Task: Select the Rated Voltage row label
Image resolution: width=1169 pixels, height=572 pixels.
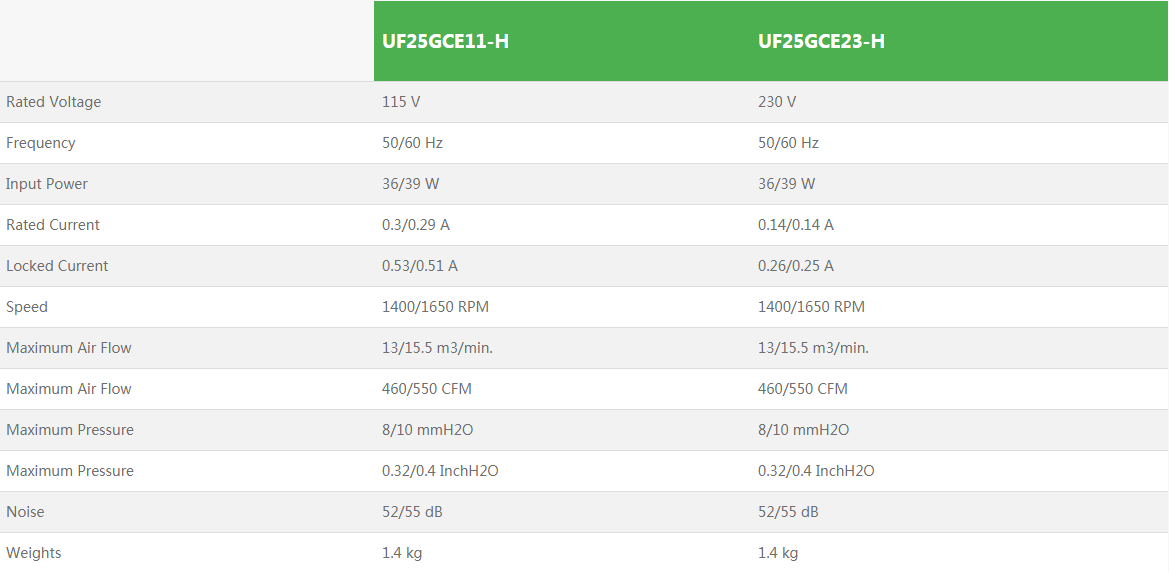Action: click(53, 102)
